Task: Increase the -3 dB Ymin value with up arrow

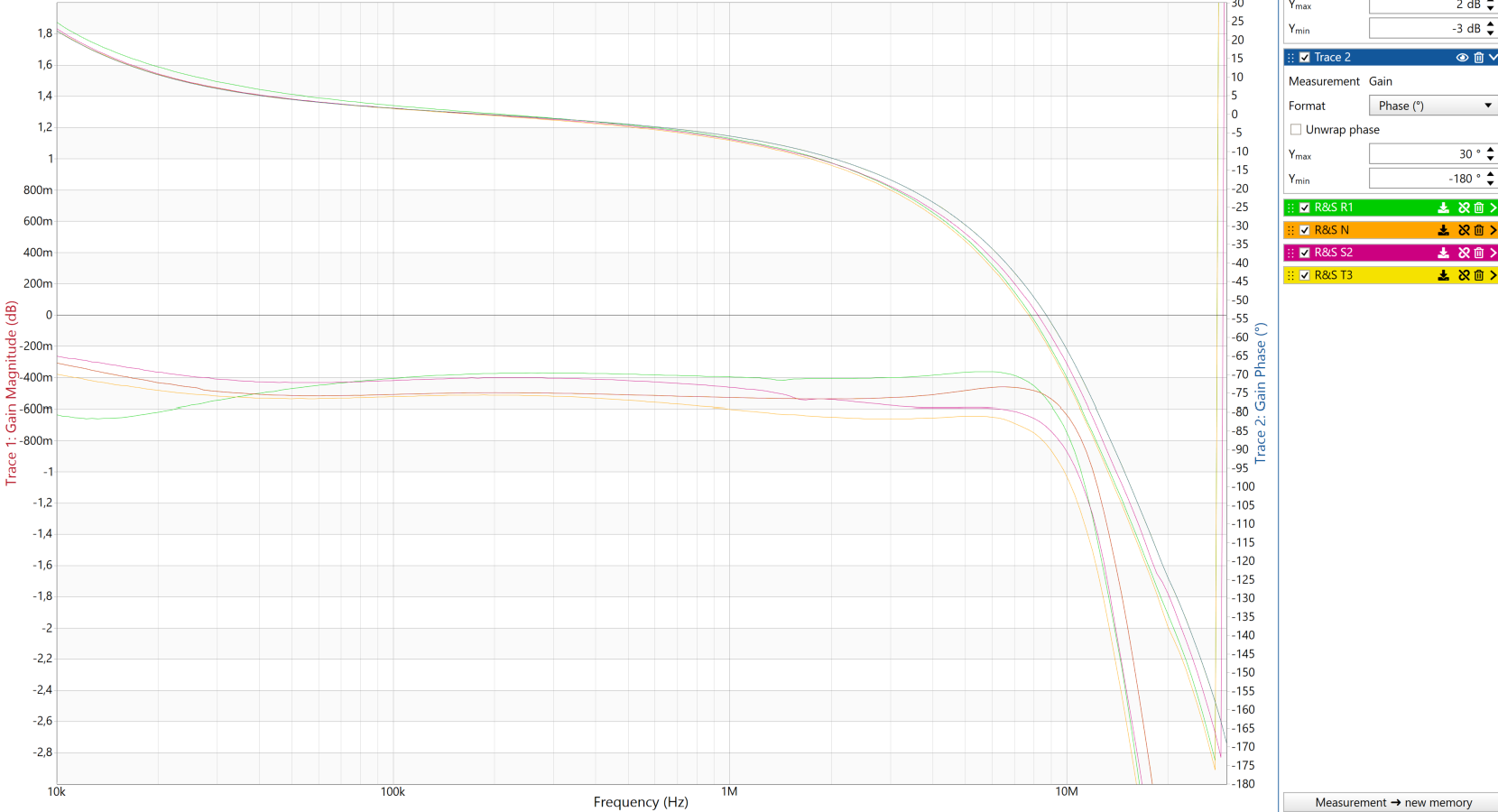Action: (1491, 24)
